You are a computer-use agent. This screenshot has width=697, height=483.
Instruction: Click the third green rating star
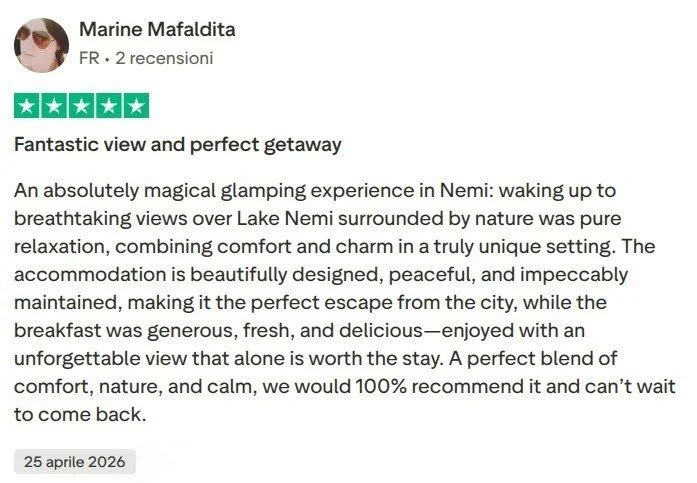(81, 106)
